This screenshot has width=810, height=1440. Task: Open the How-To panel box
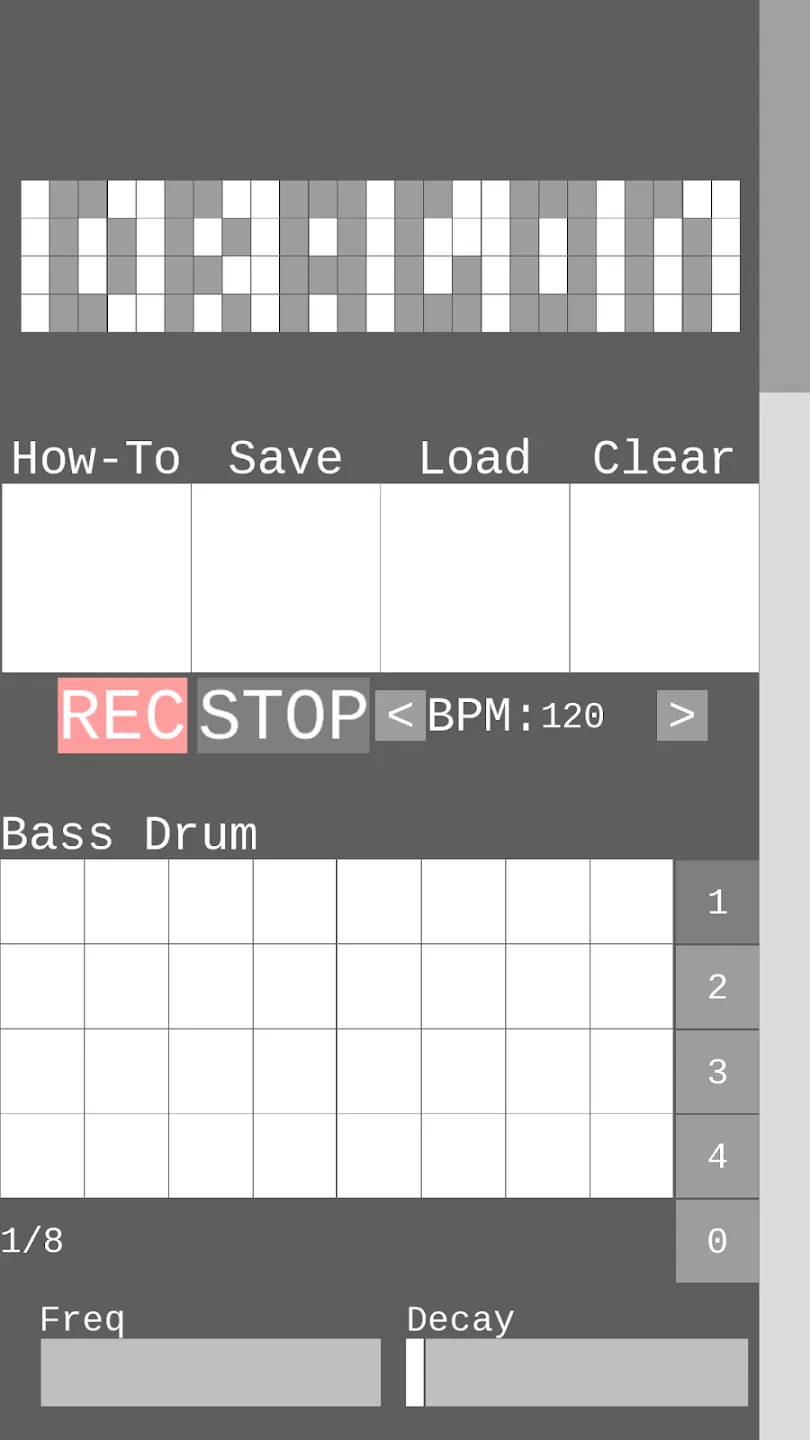96,578
